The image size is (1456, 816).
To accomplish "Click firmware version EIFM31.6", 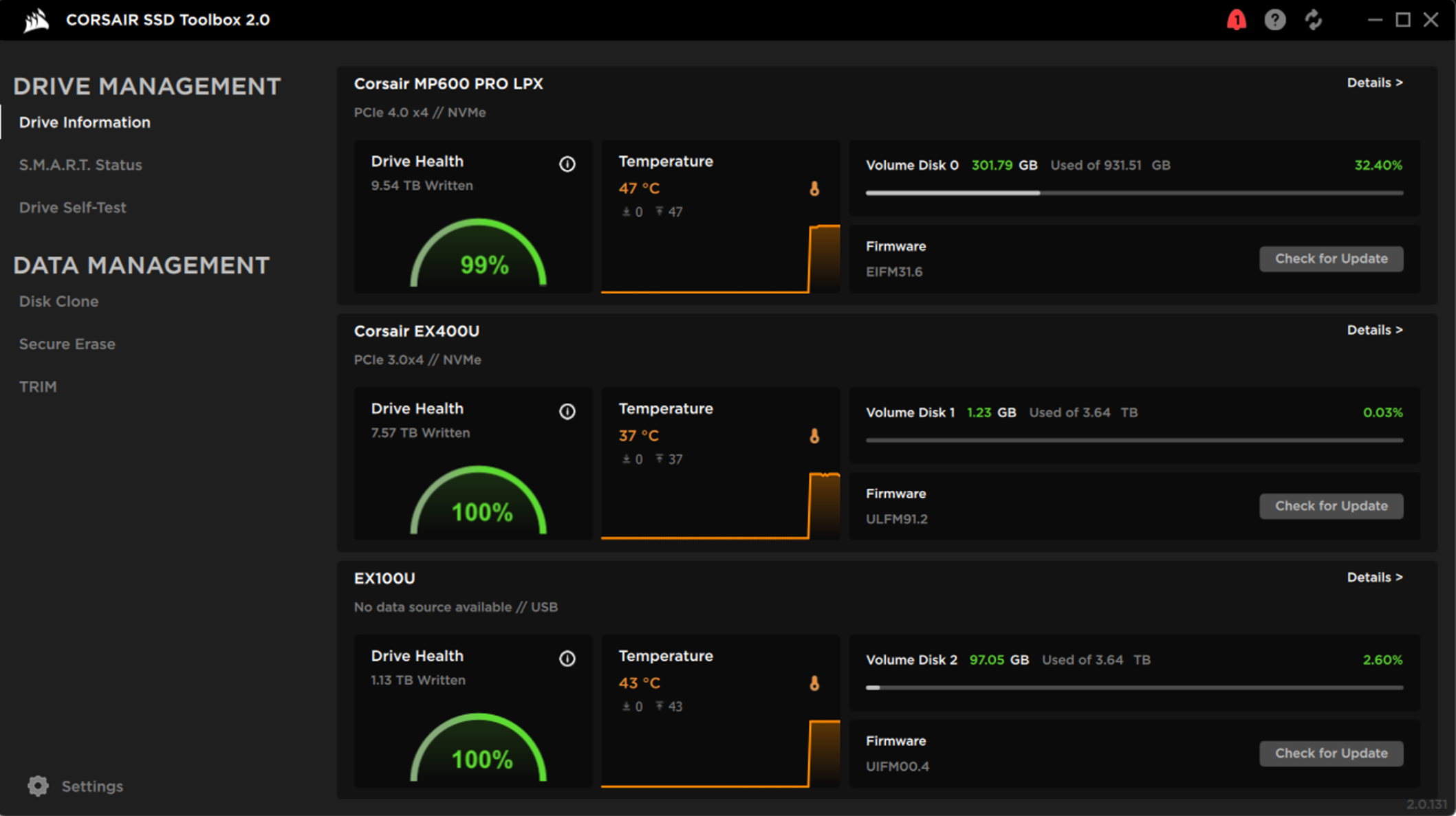I will click(894, 272).
